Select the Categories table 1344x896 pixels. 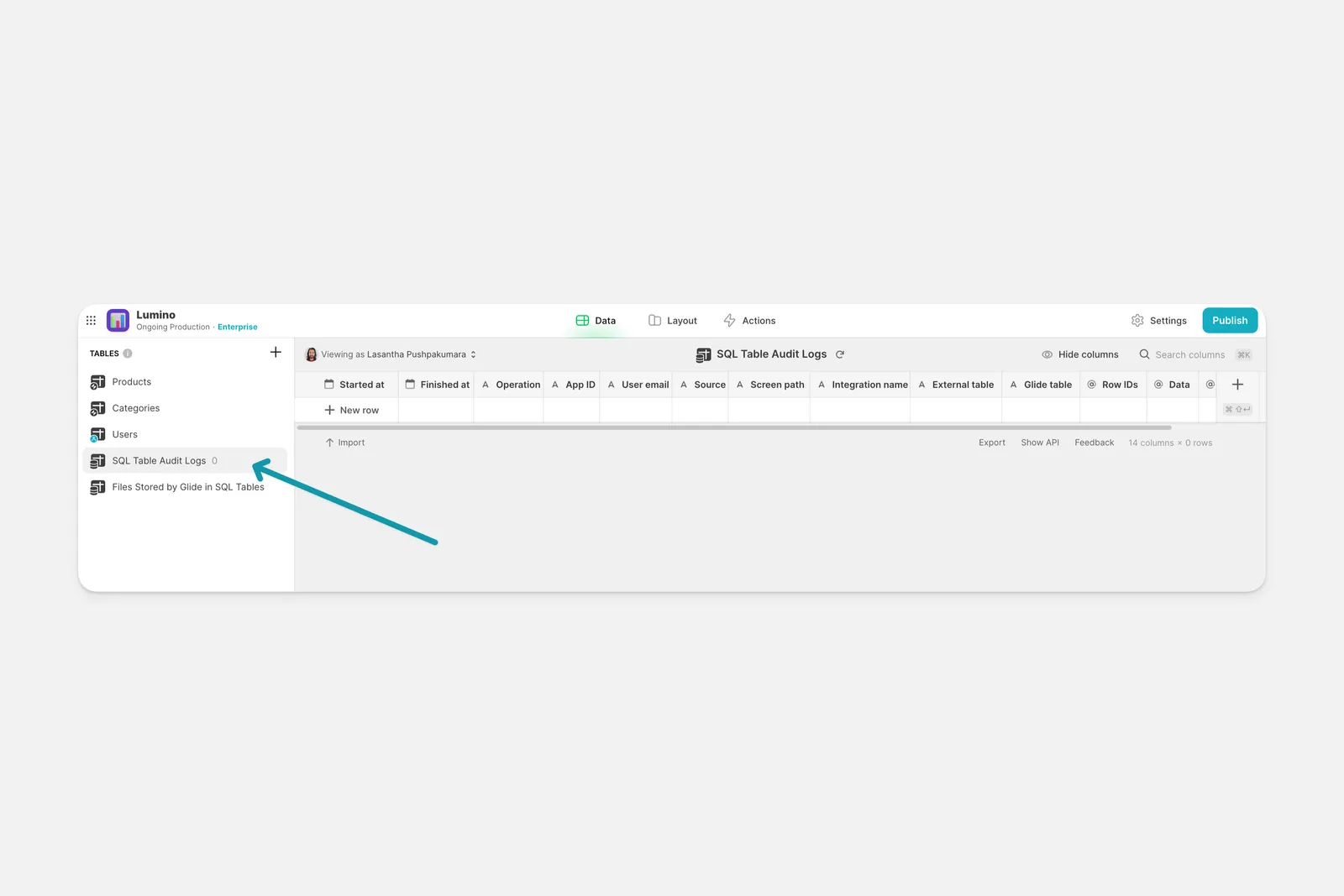[x=185, y=408]
